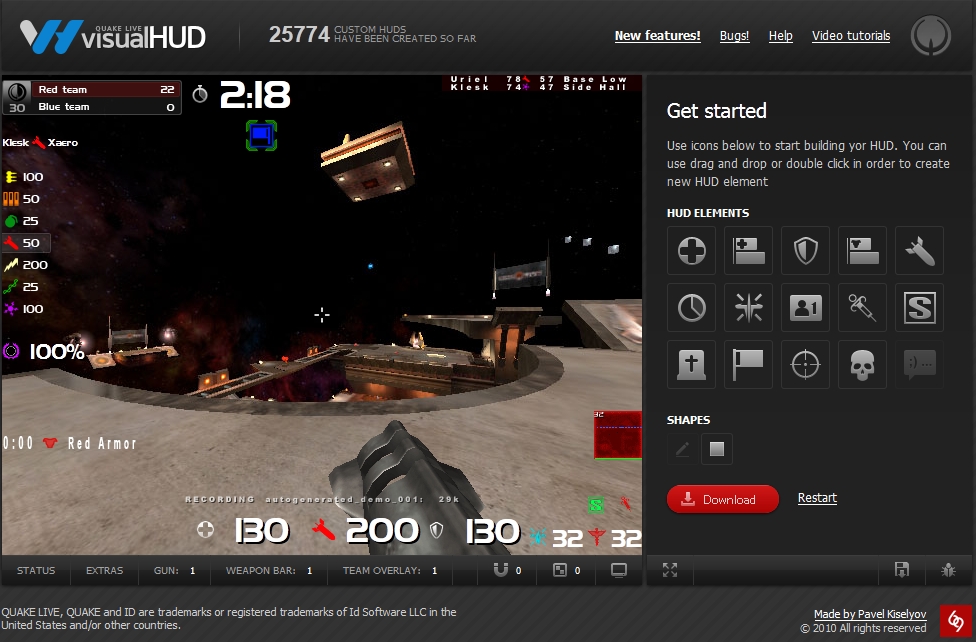
Task: Select the ammo value 200 in preview
Action: [x=382, y=531]
